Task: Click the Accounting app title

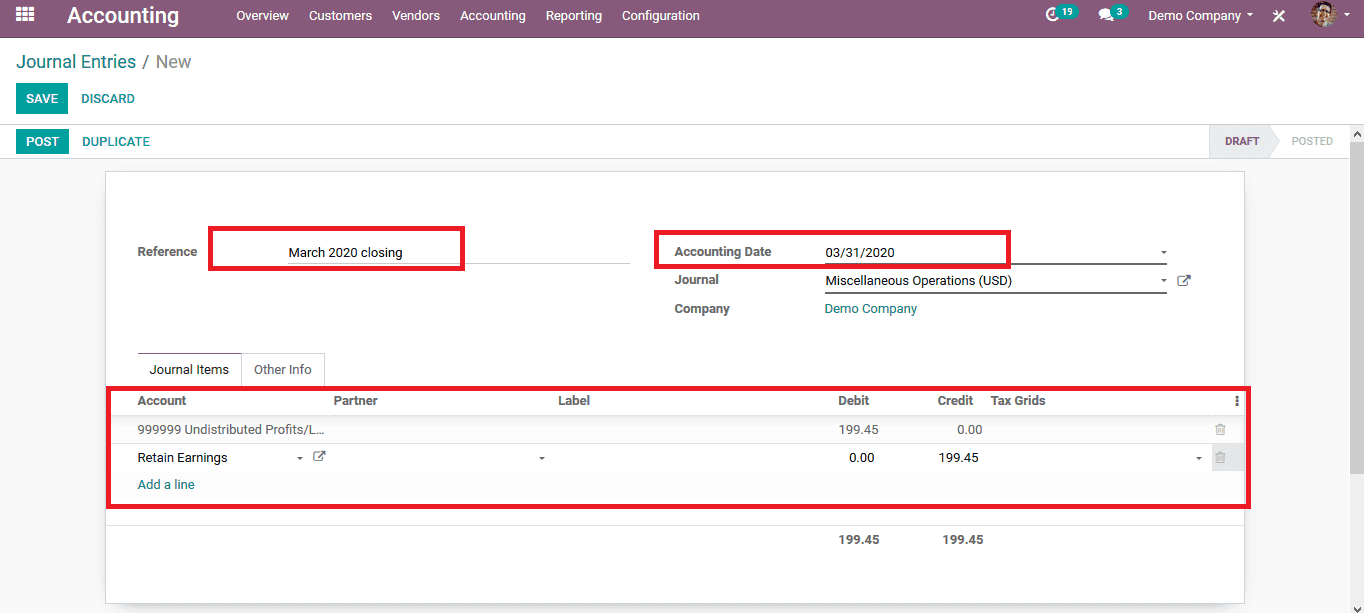Action: point(123,16)
